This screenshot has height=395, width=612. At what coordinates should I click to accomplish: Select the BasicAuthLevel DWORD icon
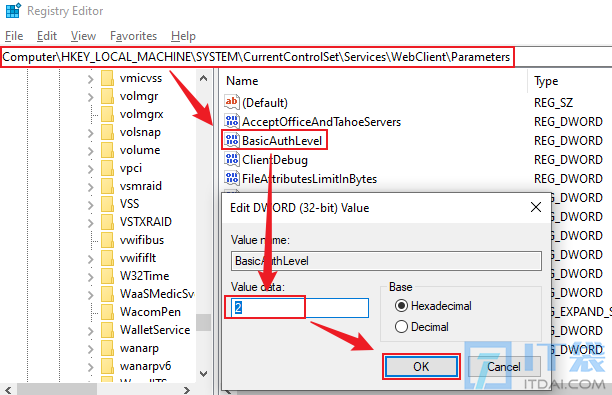(231, 140)
